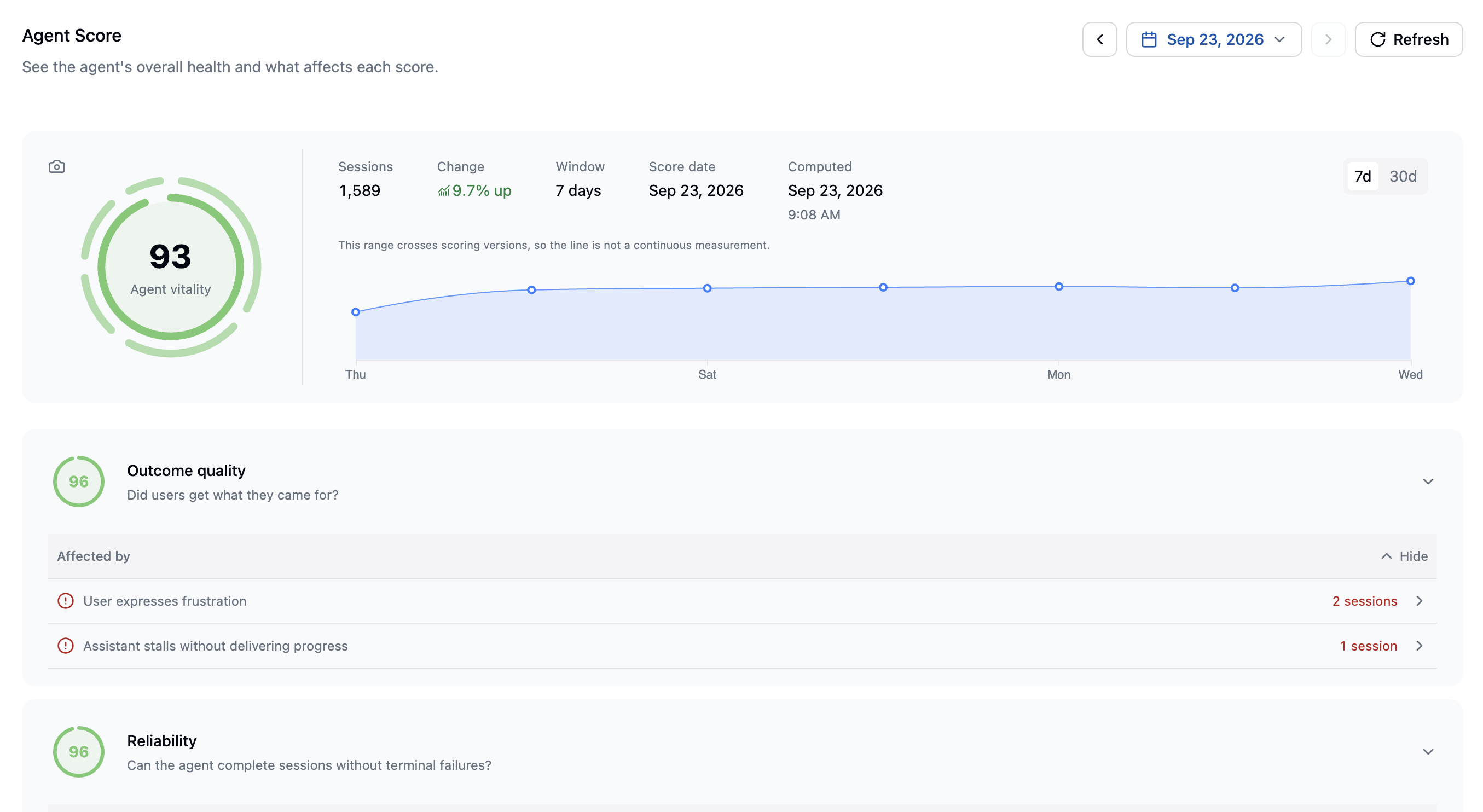1483x812 pixels.
Task: Click the Outcome quality 96 score ring
Action: [78, 481]
